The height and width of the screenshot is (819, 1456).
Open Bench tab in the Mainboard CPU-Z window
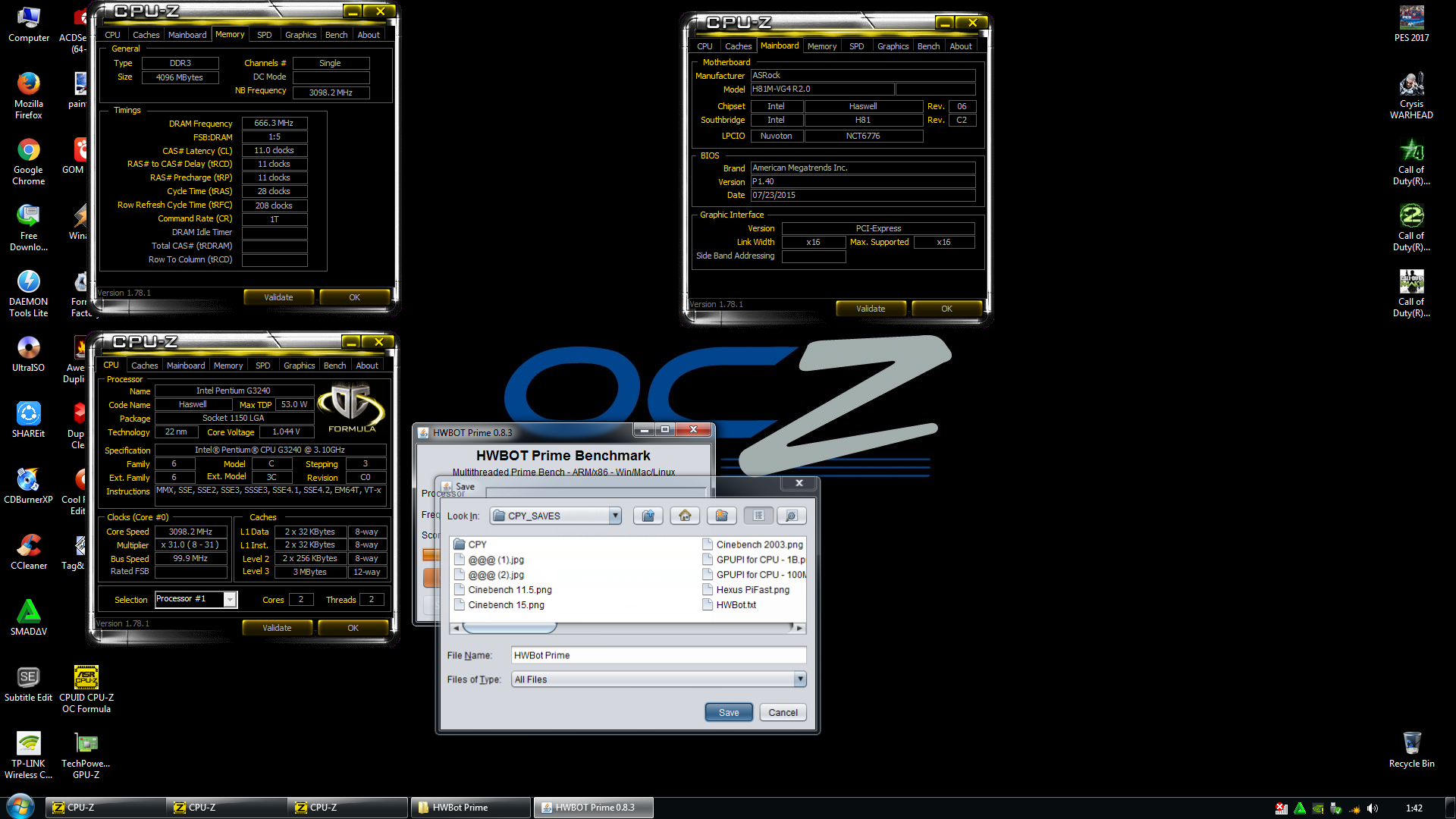coord(928,46)
